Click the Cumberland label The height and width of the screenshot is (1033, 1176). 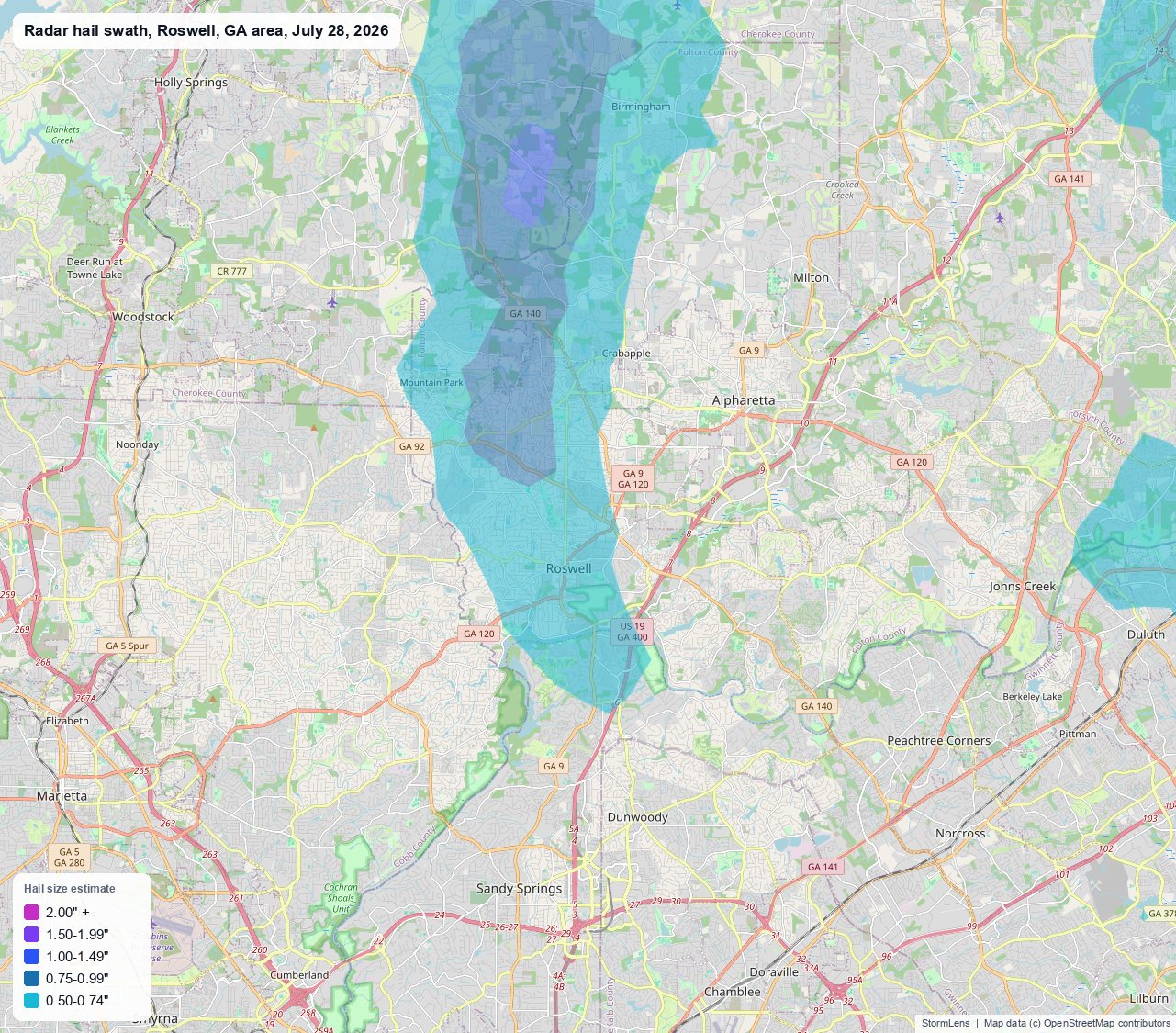pos(299,975)
